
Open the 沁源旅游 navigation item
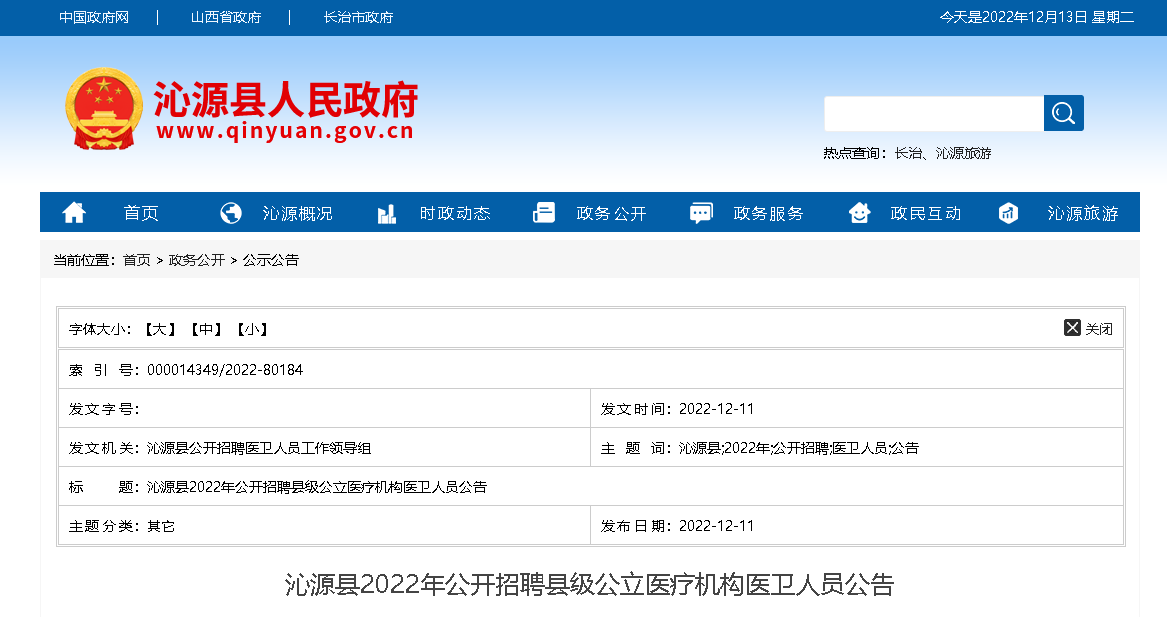[x=1083, y=214]
